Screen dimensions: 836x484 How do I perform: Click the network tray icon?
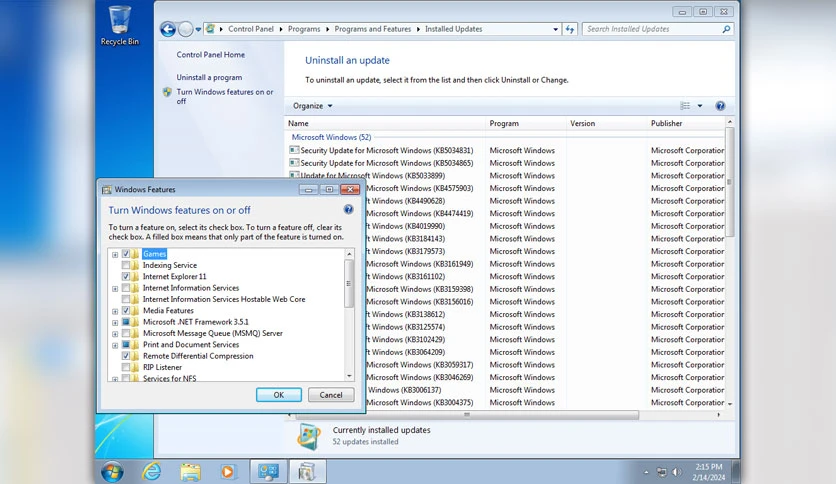(x=662, y=472)
